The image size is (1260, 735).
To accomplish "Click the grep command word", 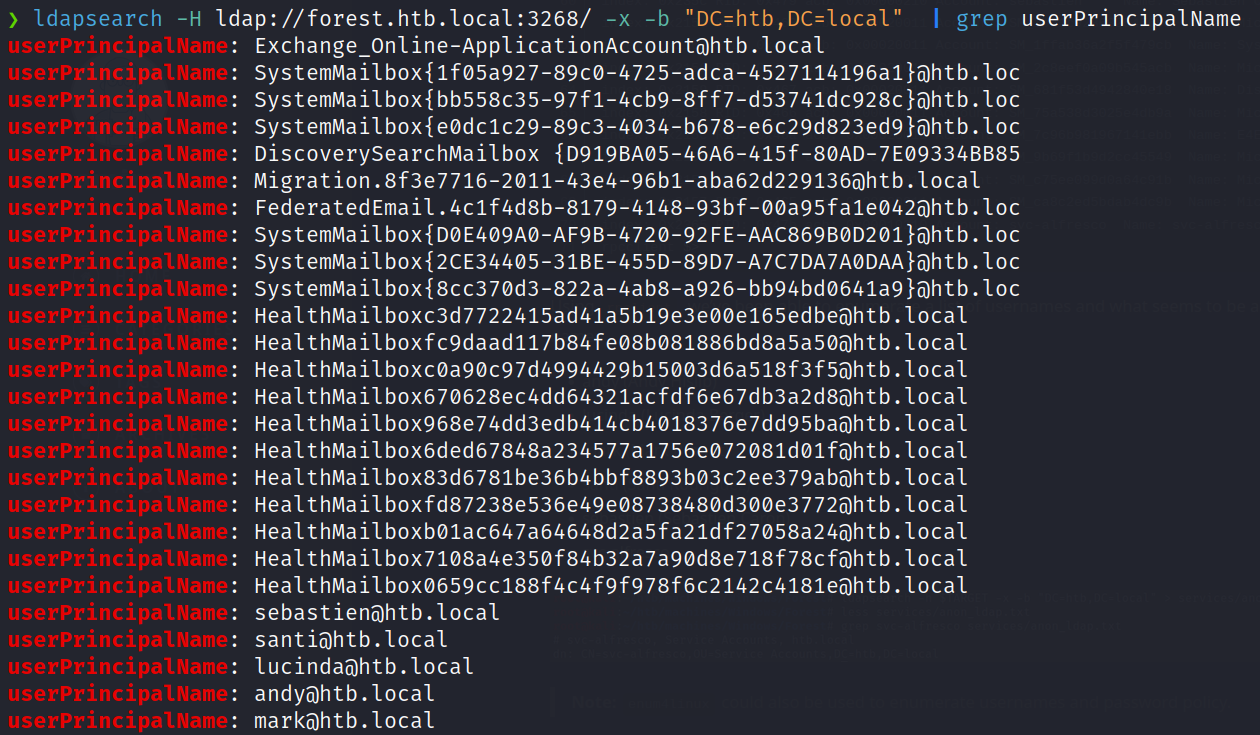I will point(981,19).
